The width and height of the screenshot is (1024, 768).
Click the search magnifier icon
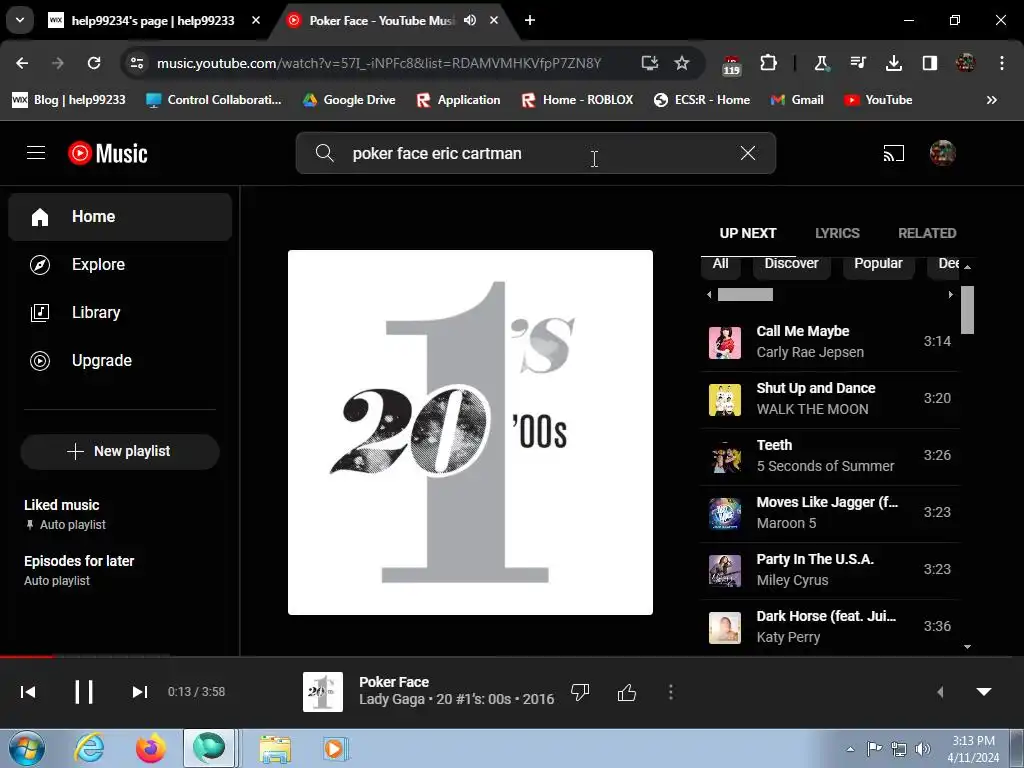pyautogui.click(x=325, y=153)
